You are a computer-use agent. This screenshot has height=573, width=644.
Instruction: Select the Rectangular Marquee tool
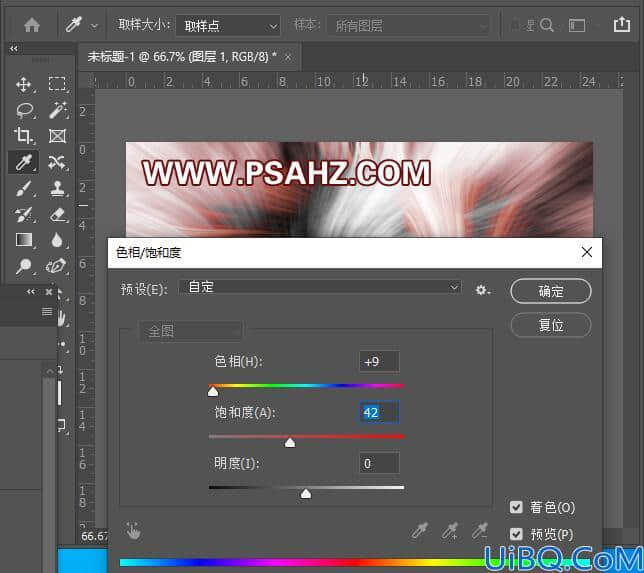58,84
